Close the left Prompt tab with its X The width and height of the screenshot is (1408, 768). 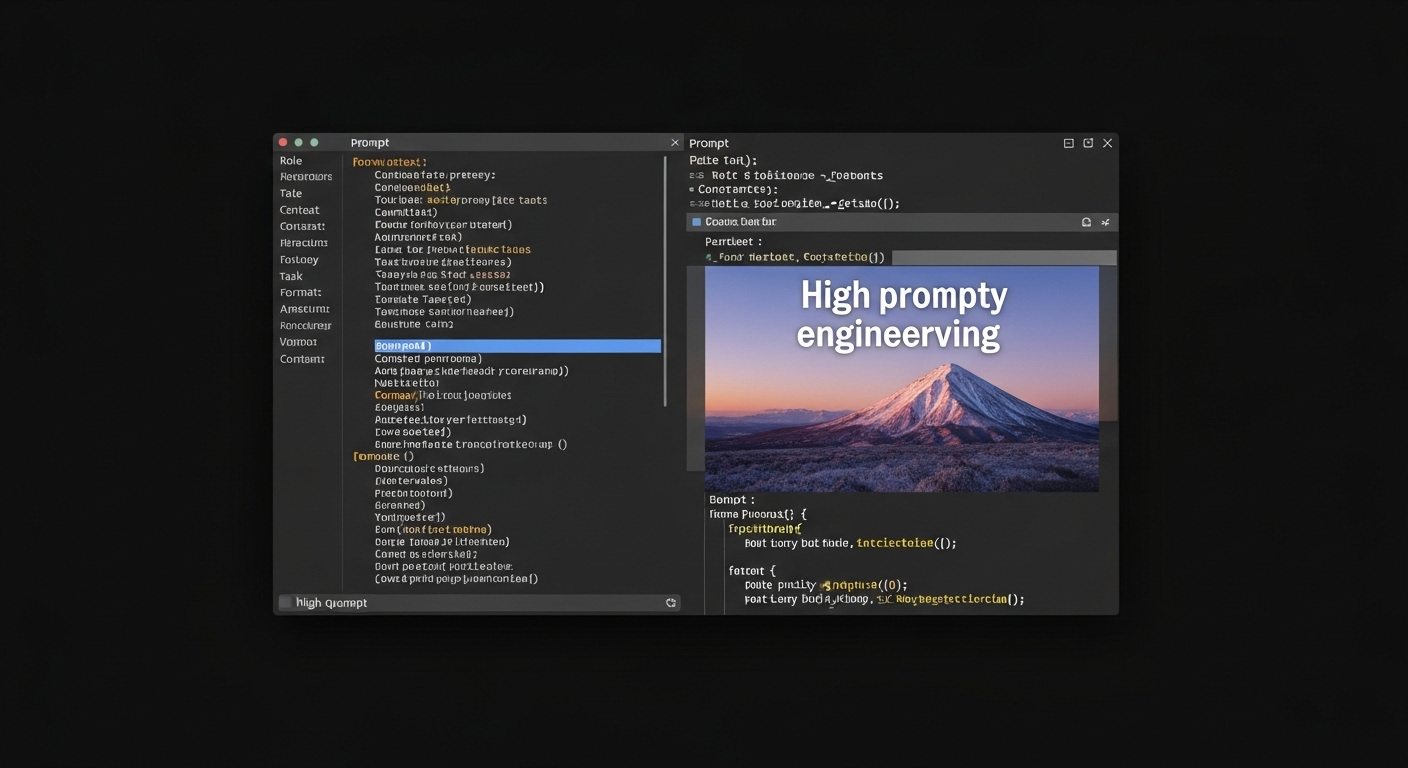point(674,143)
